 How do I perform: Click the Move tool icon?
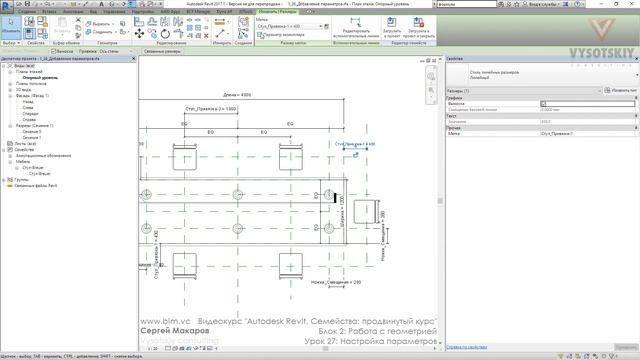139,33
